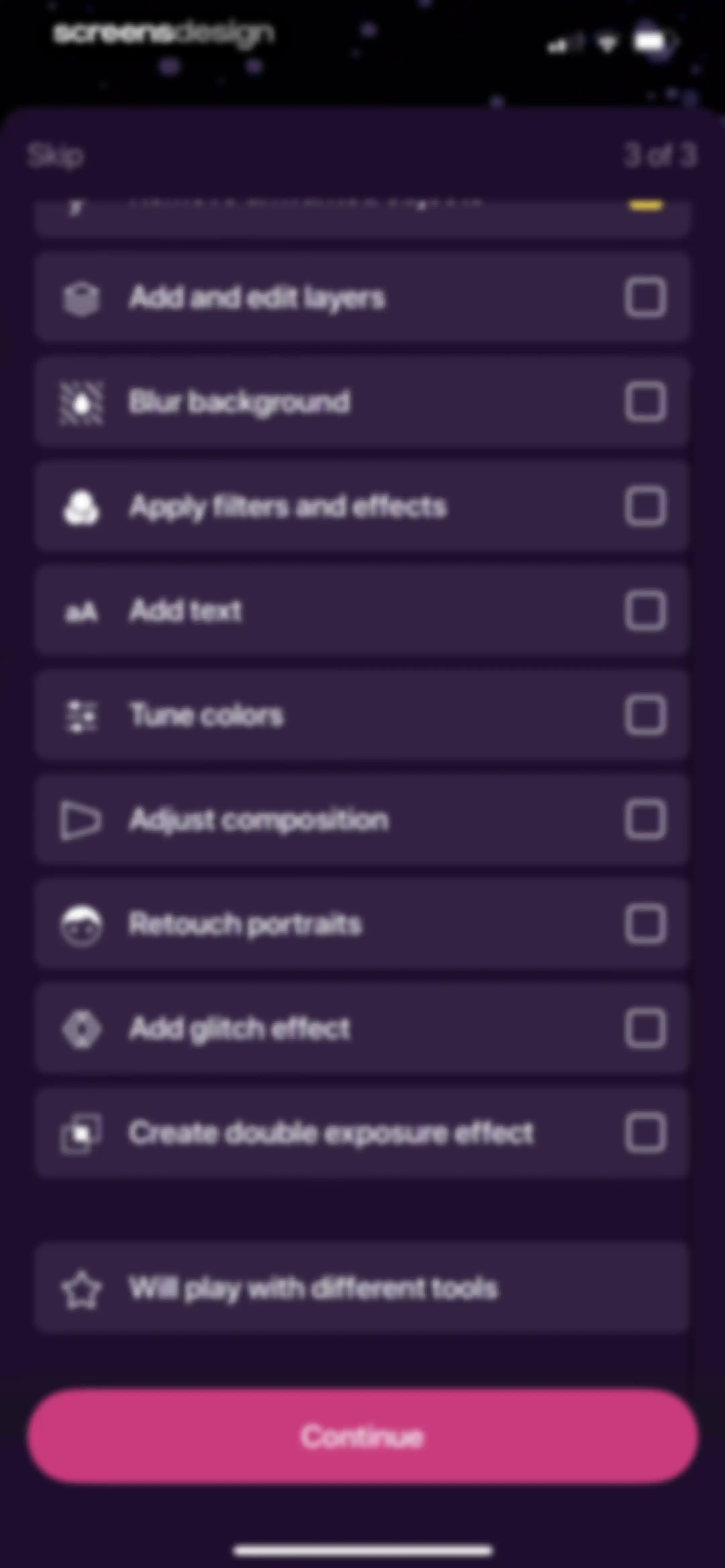The width and height of the screenshot is (725, 1568).
Task: Skip the onboarding question
Action: (x=55, y=156)
